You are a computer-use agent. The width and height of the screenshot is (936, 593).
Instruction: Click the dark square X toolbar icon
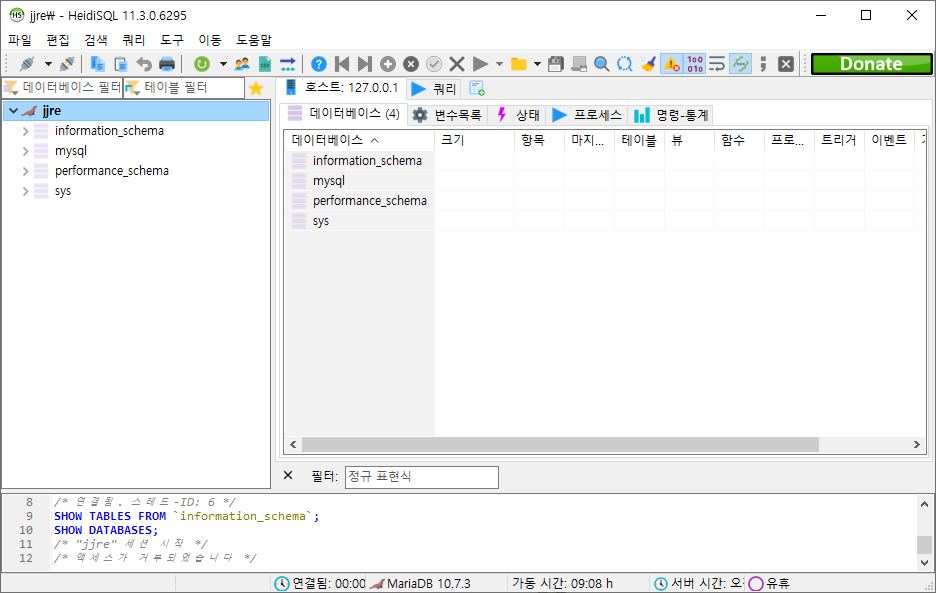pyautogui.click(x=786, y=64)
